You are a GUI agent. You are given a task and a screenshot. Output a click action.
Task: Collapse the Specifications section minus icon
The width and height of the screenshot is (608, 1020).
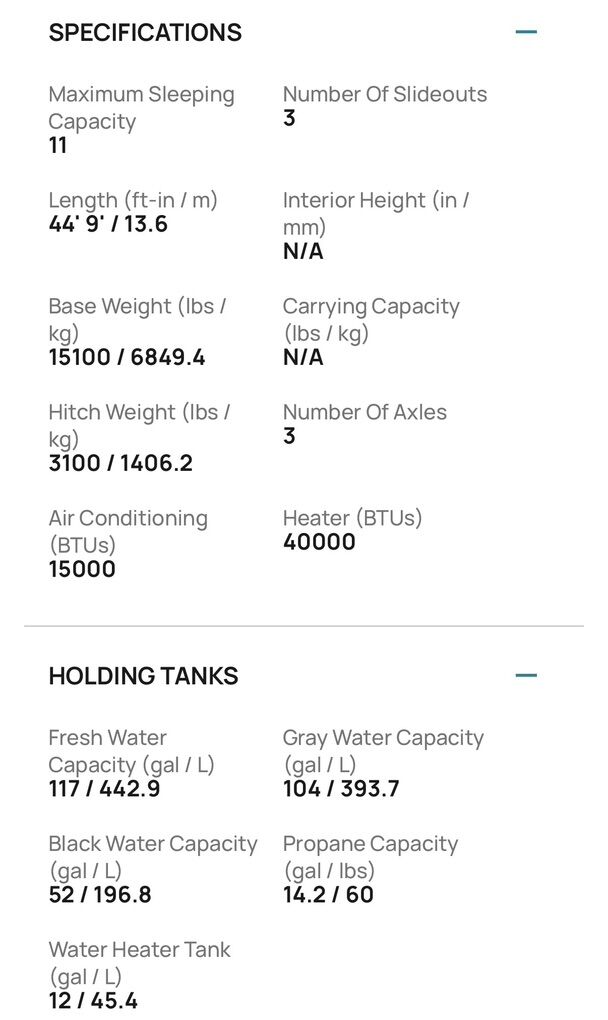coord(526,32)
